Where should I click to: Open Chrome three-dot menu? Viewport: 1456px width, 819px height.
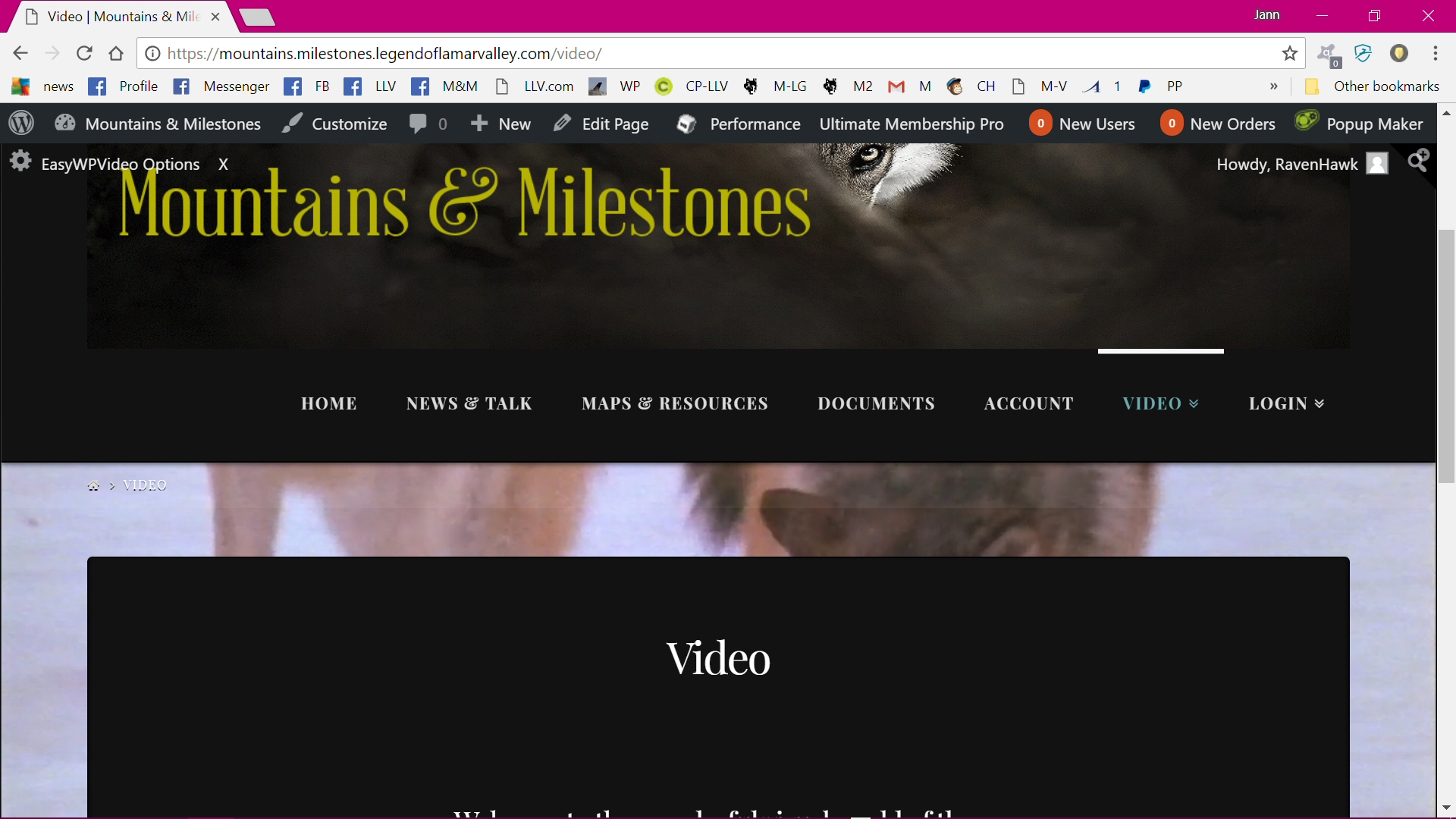(1435, 54)
